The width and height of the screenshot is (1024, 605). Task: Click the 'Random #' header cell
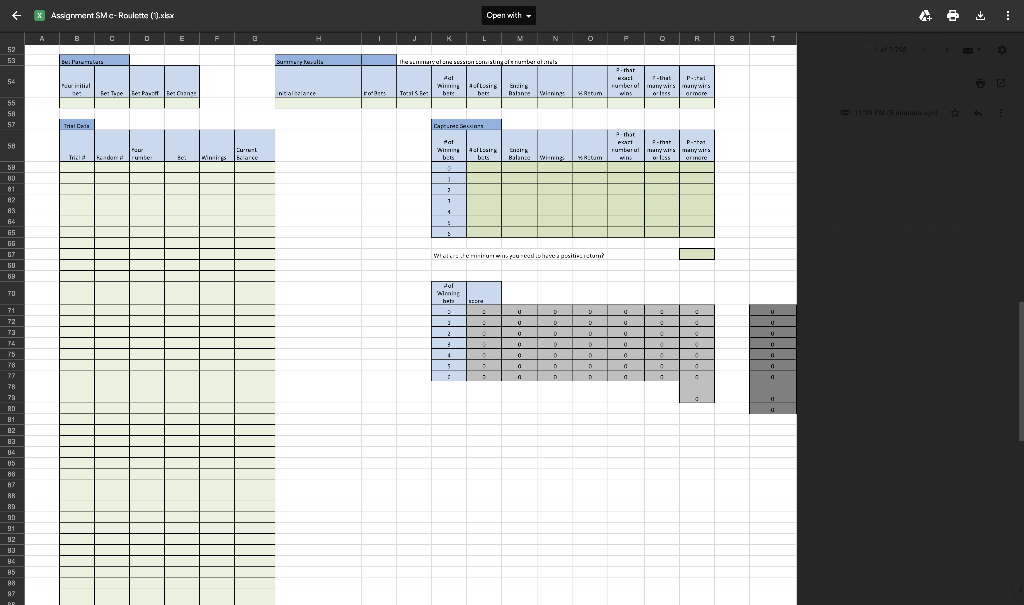[112, 146]
